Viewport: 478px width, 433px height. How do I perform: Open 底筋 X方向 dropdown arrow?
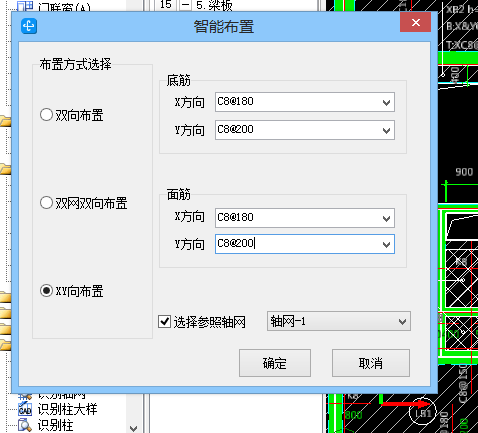click(386, 102)
